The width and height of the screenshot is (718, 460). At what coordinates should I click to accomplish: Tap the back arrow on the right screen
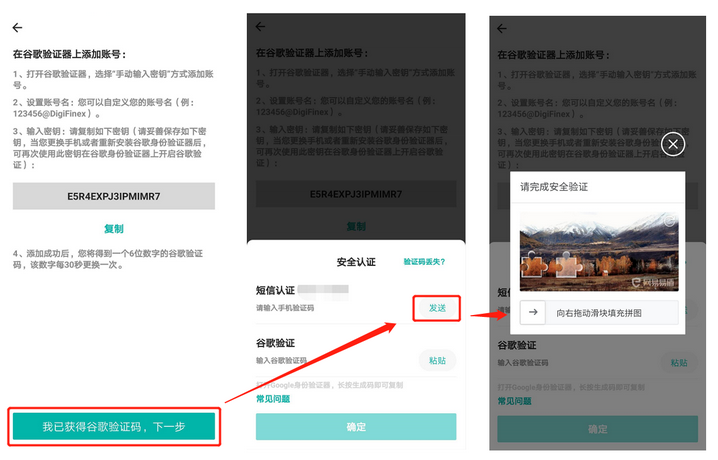(502, 28)
